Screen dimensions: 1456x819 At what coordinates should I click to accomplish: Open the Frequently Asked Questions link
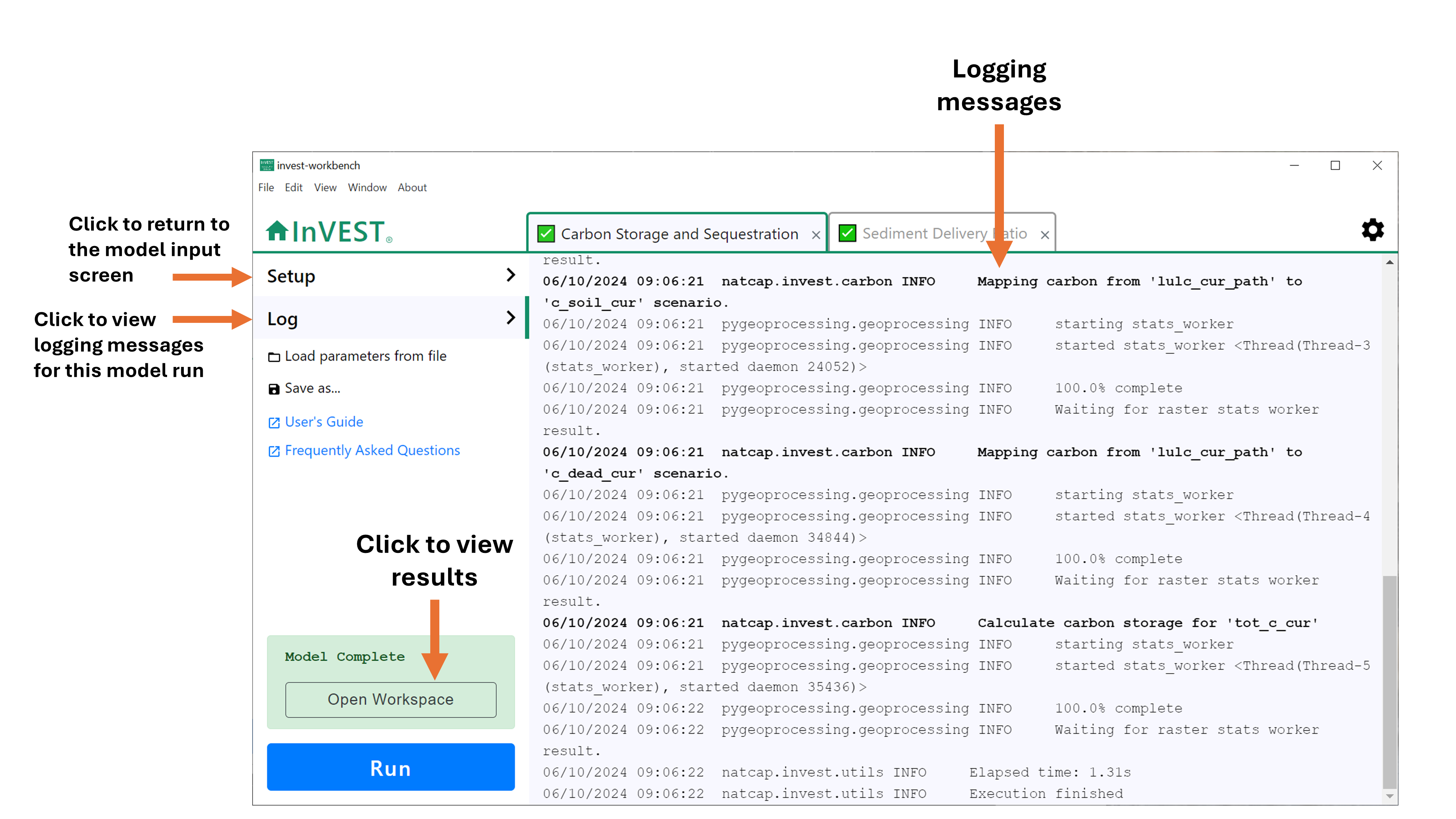click(x=364, y=451)
